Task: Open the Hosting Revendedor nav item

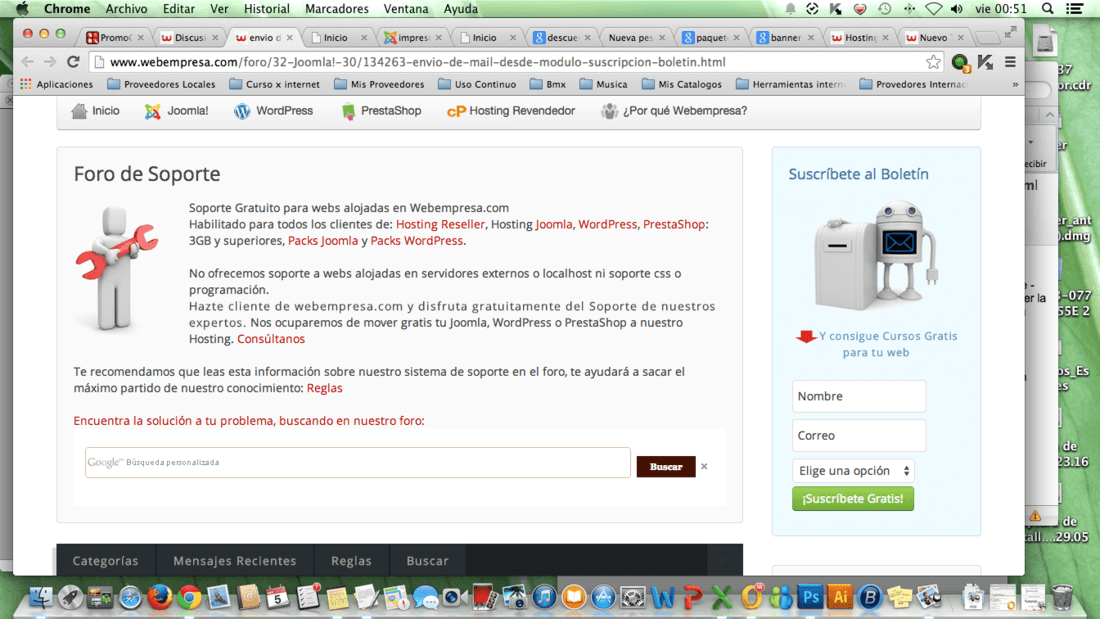Action: pyautogui.click(x=511, y=111)
